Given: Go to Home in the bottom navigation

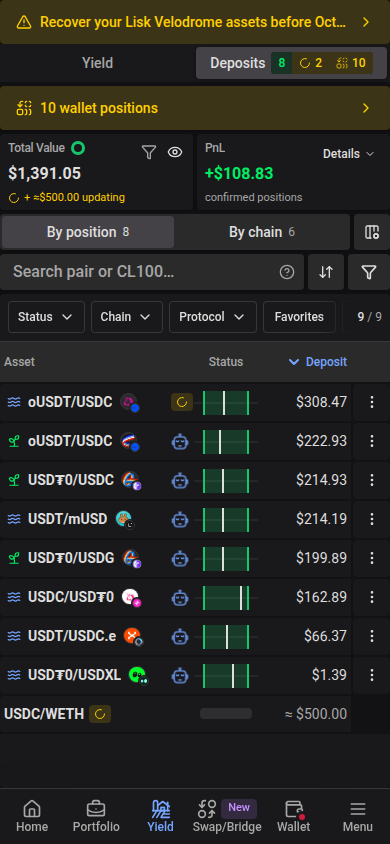Looking at the screenshot, I should click(32, 817).
